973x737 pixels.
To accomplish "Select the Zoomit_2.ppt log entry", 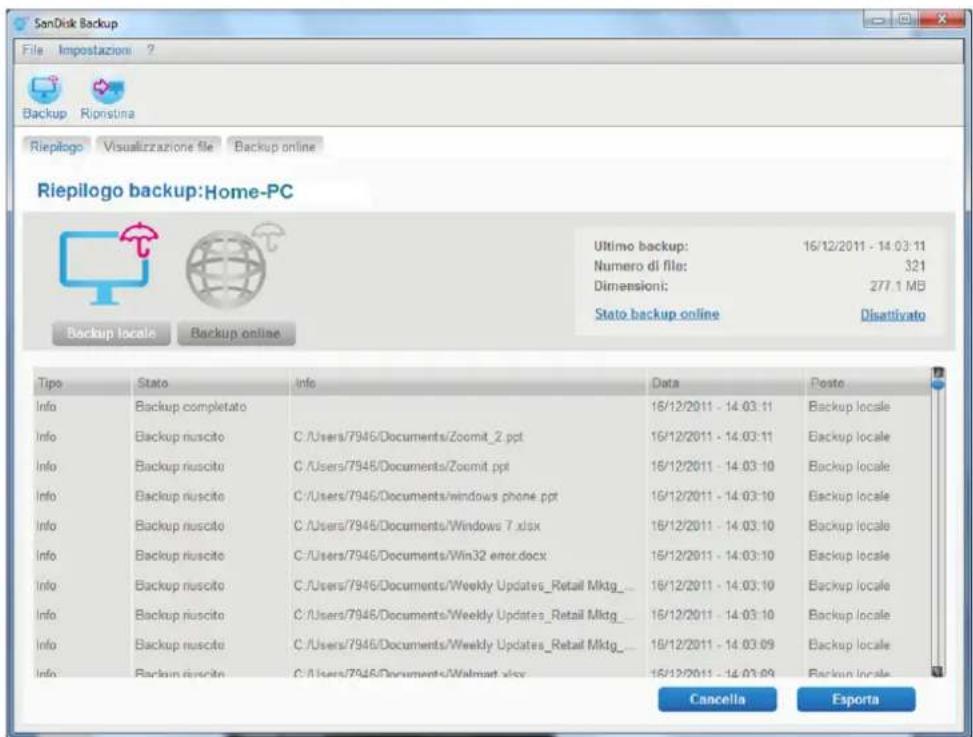I will click(482, 437).
